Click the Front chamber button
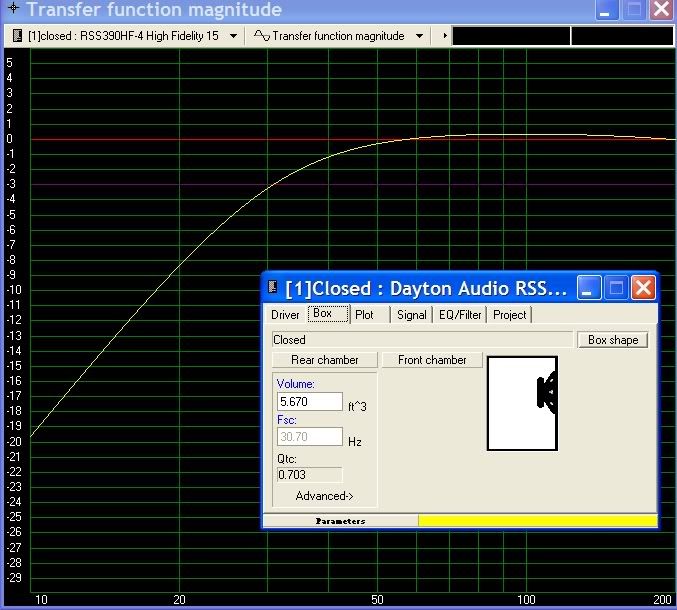 point(432,360)
